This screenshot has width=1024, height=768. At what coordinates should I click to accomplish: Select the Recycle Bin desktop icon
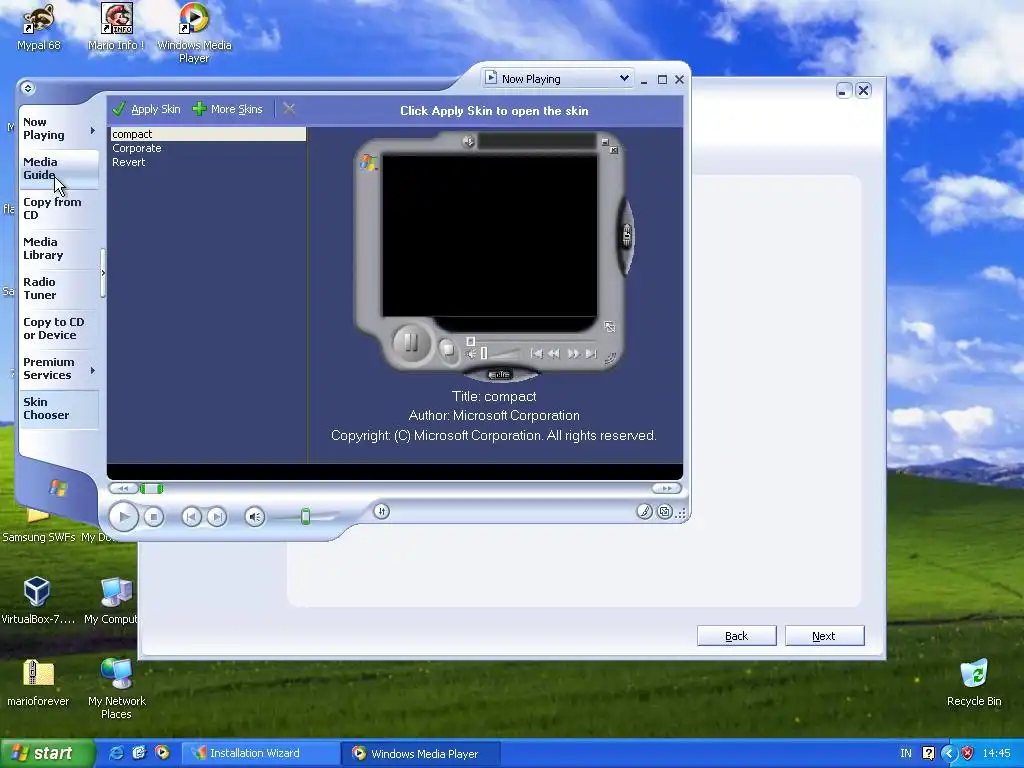974,682
